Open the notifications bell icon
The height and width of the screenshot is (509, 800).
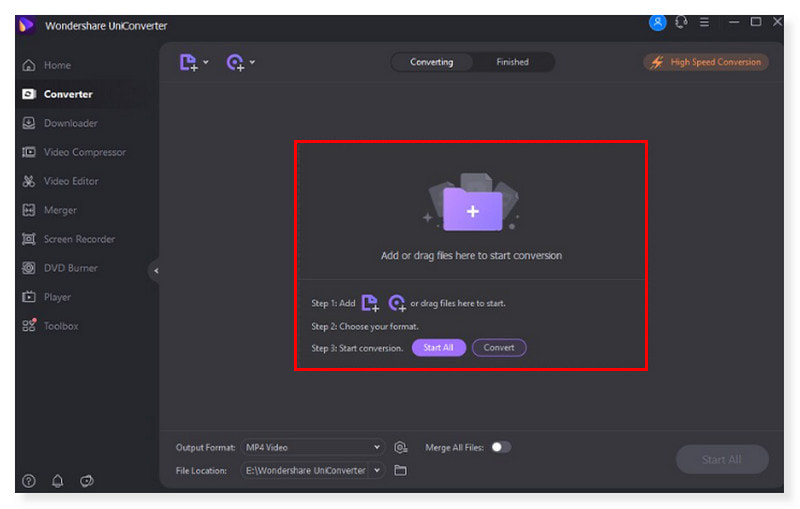point(57,481)
